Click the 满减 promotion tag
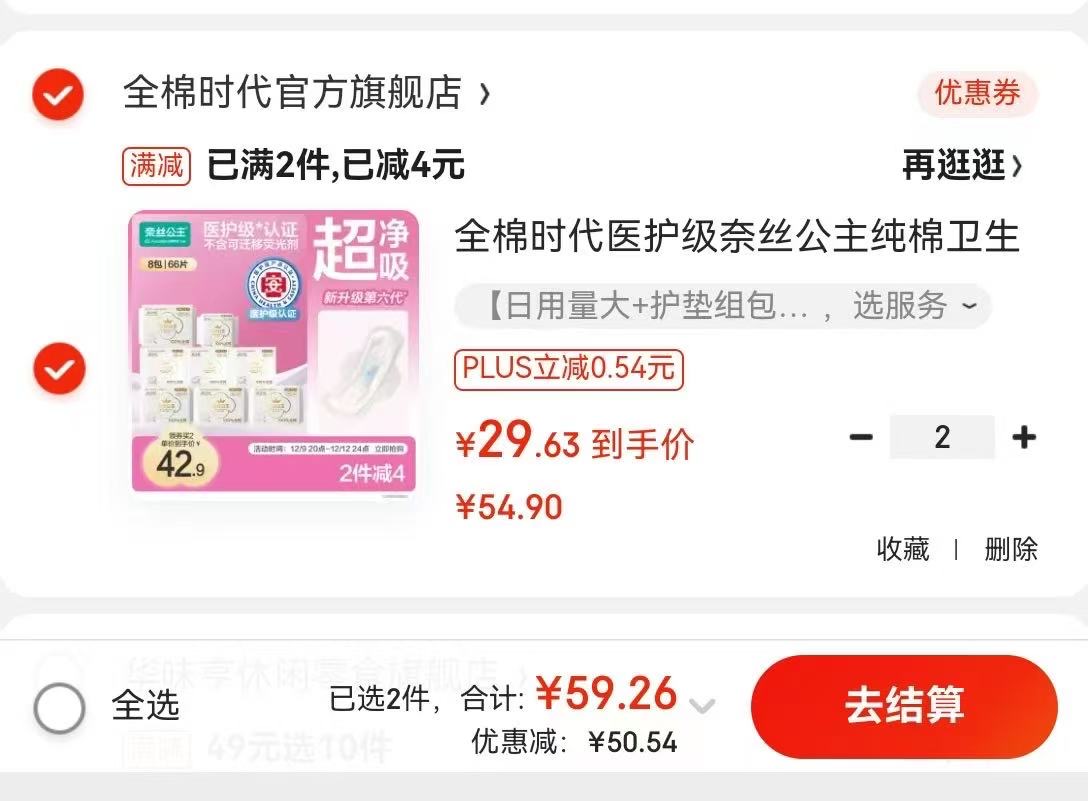The width and height of the screenshot is (1088, 801). pos(156,166)
